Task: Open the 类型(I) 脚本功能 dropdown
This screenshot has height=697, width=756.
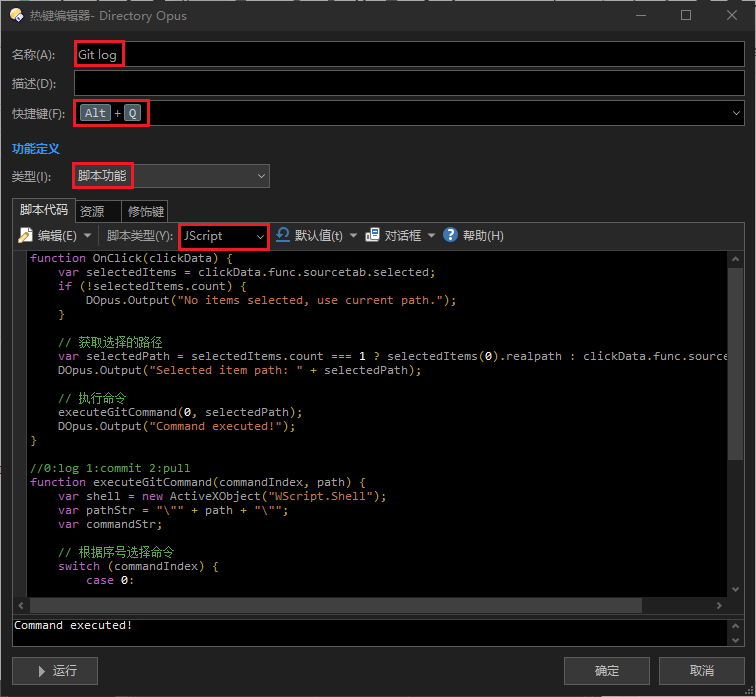Action: tap(172, 176)
